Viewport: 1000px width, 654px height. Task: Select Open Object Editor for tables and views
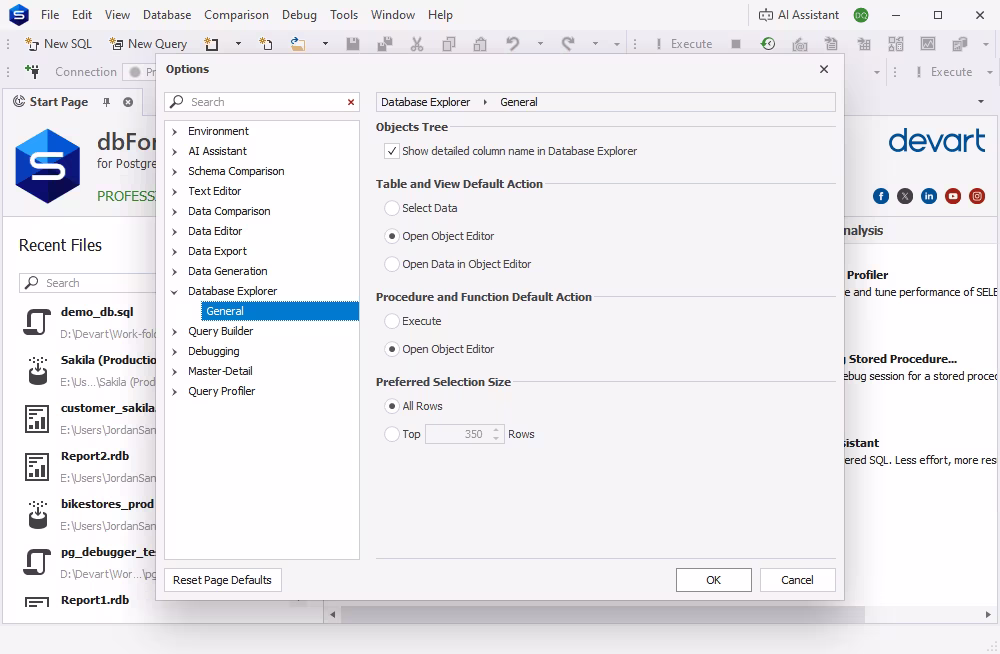click(x=392, y=236)
